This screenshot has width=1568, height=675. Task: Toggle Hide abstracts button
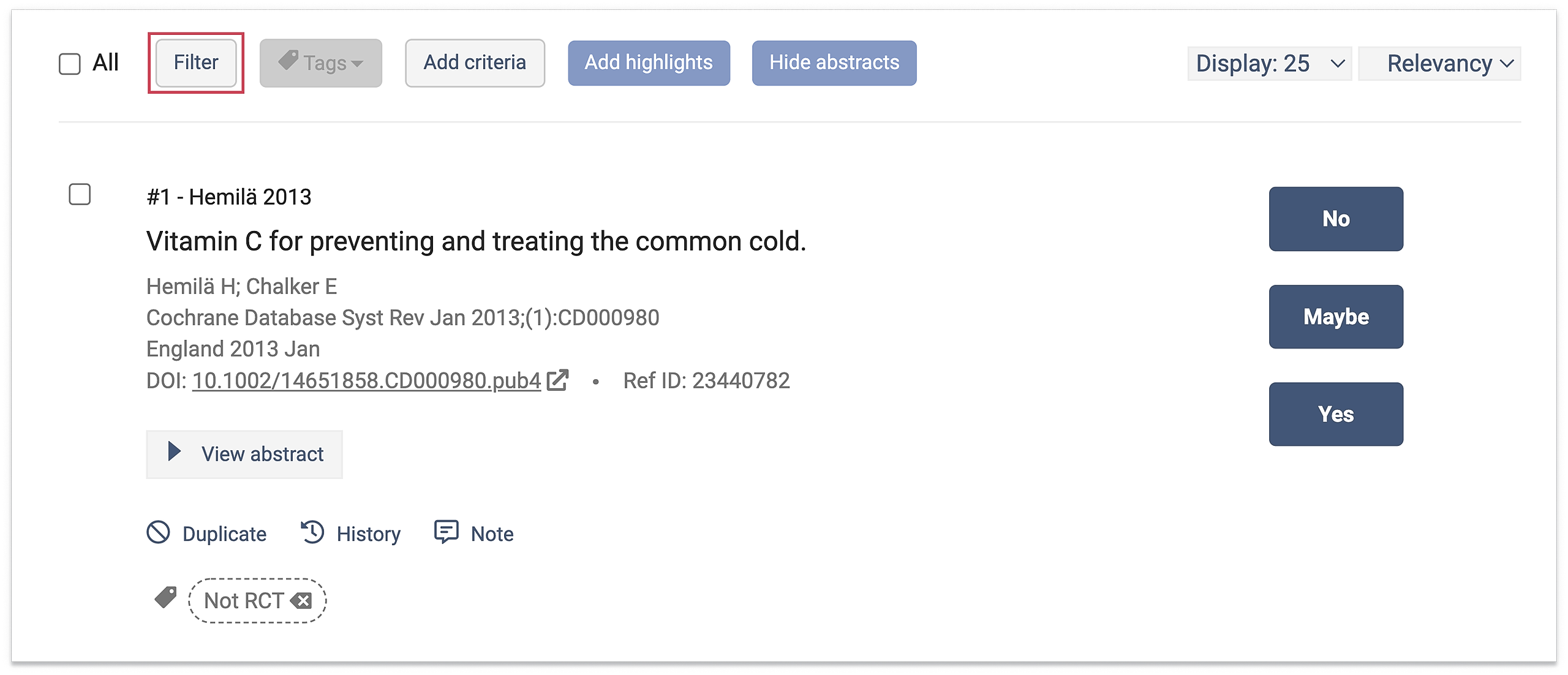tap(834, 63)
